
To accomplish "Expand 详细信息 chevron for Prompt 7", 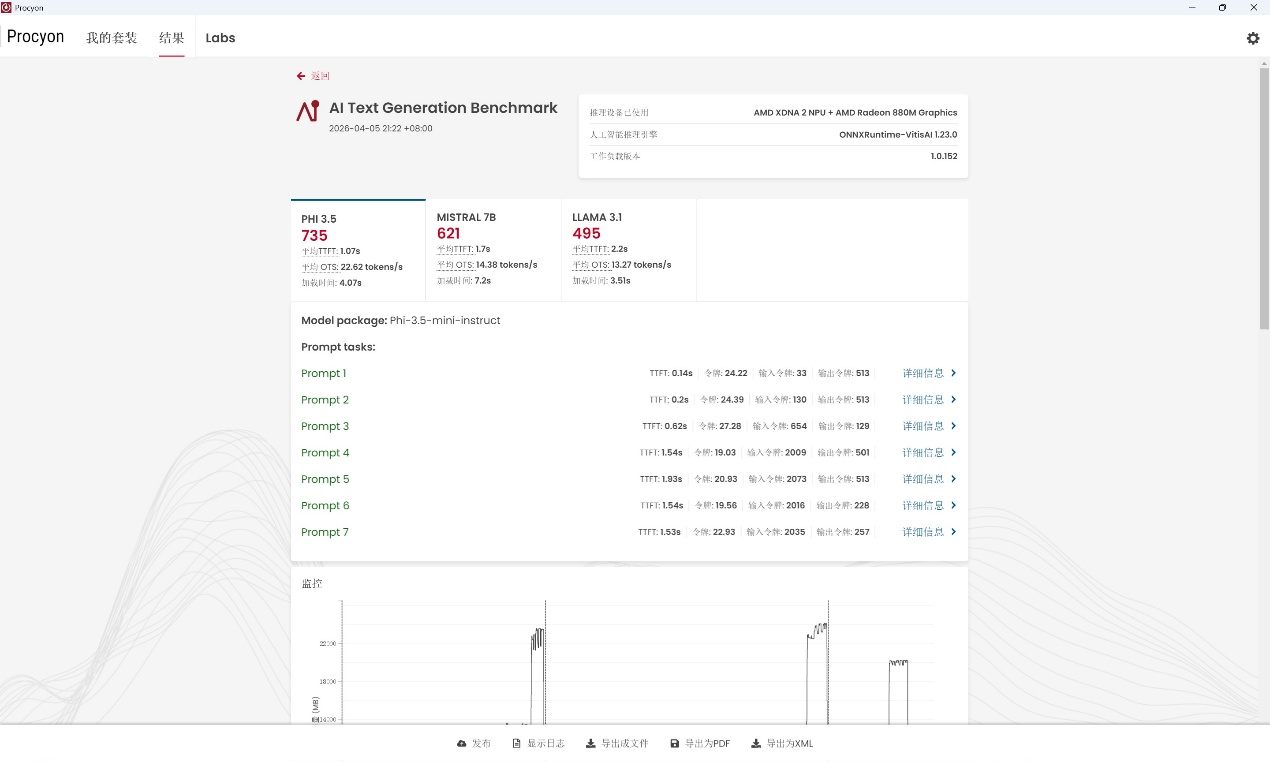I will coord(954,532).
